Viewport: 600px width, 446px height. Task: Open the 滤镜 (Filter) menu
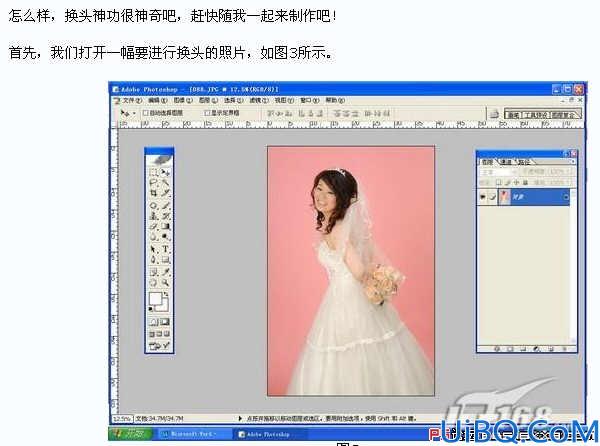259,100
